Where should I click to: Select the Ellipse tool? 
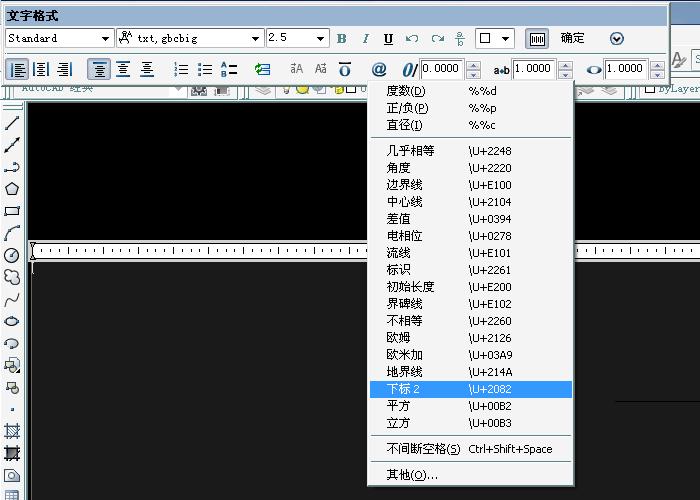click(12, 321)
